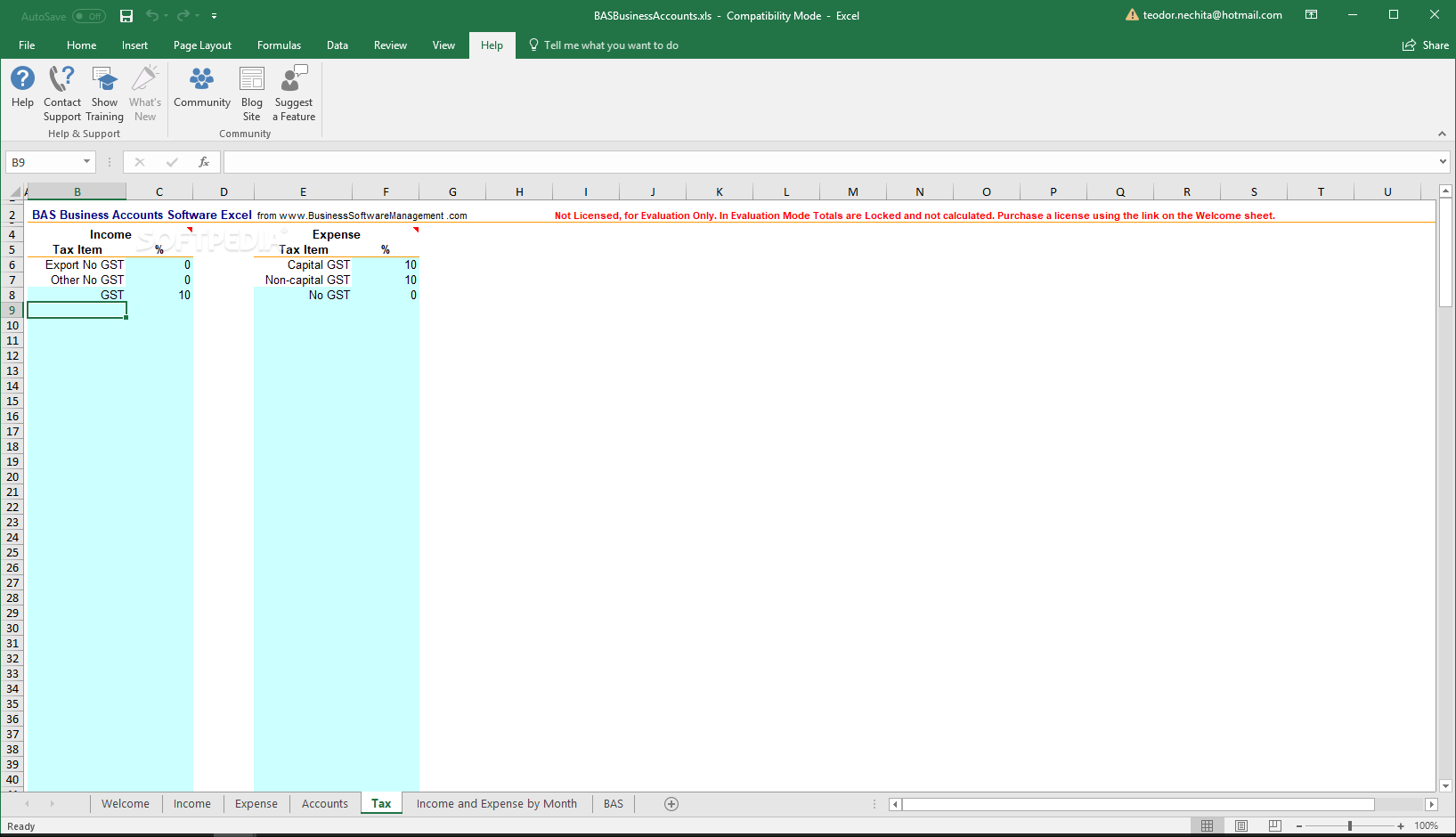Click the 100% zoom level
This screenshot has width=1456, height=837.
click(1427, 826)
